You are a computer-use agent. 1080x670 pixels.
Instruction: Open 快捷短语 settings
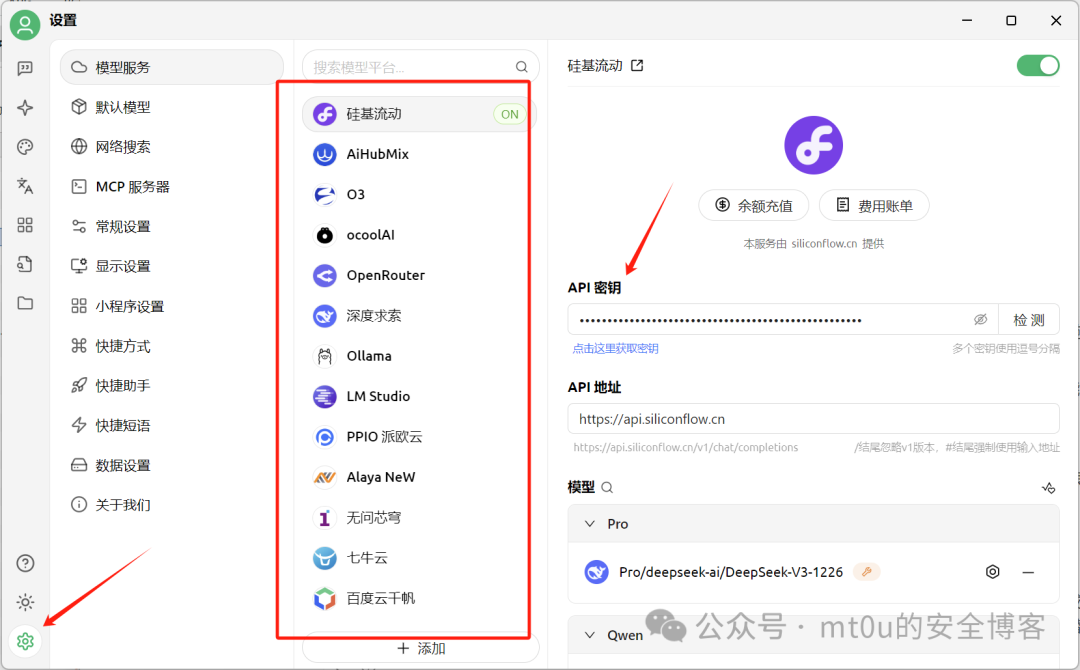point(172,426)
